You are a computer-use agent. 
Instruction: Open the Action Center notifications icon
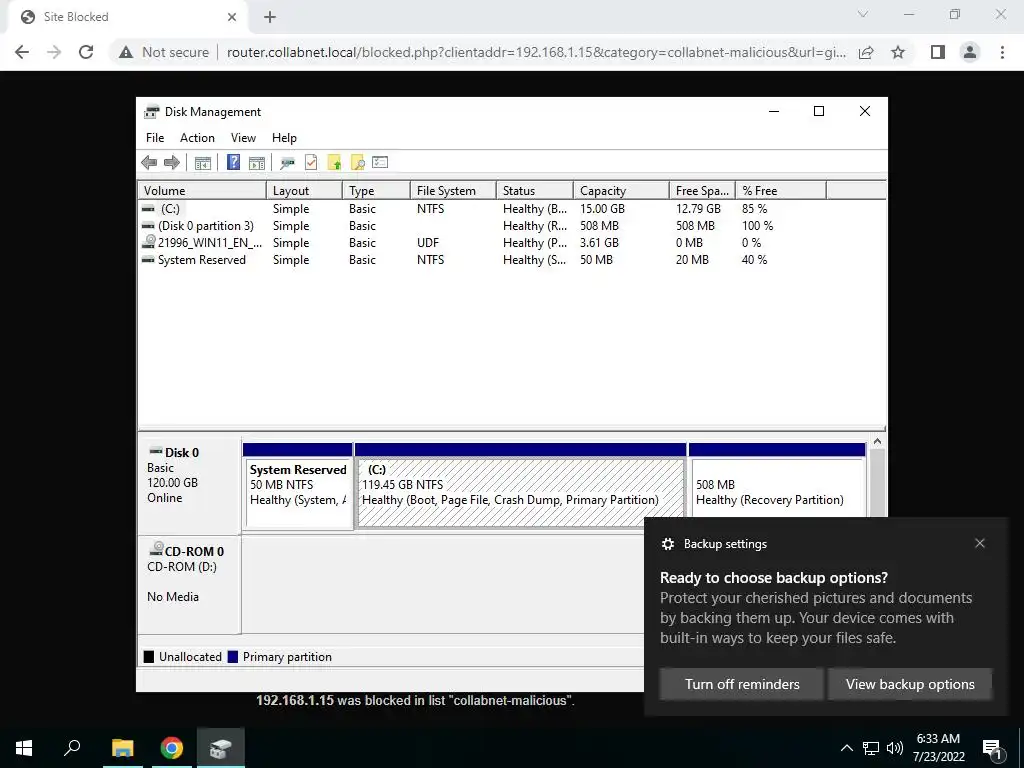pos(993,748)
